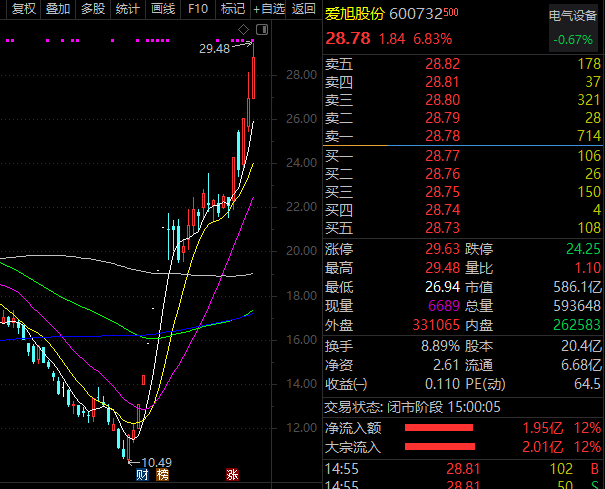Click the 净流入额 amount 1.95亿
Screen dimensions: 605x489
[x=542, y=428]
